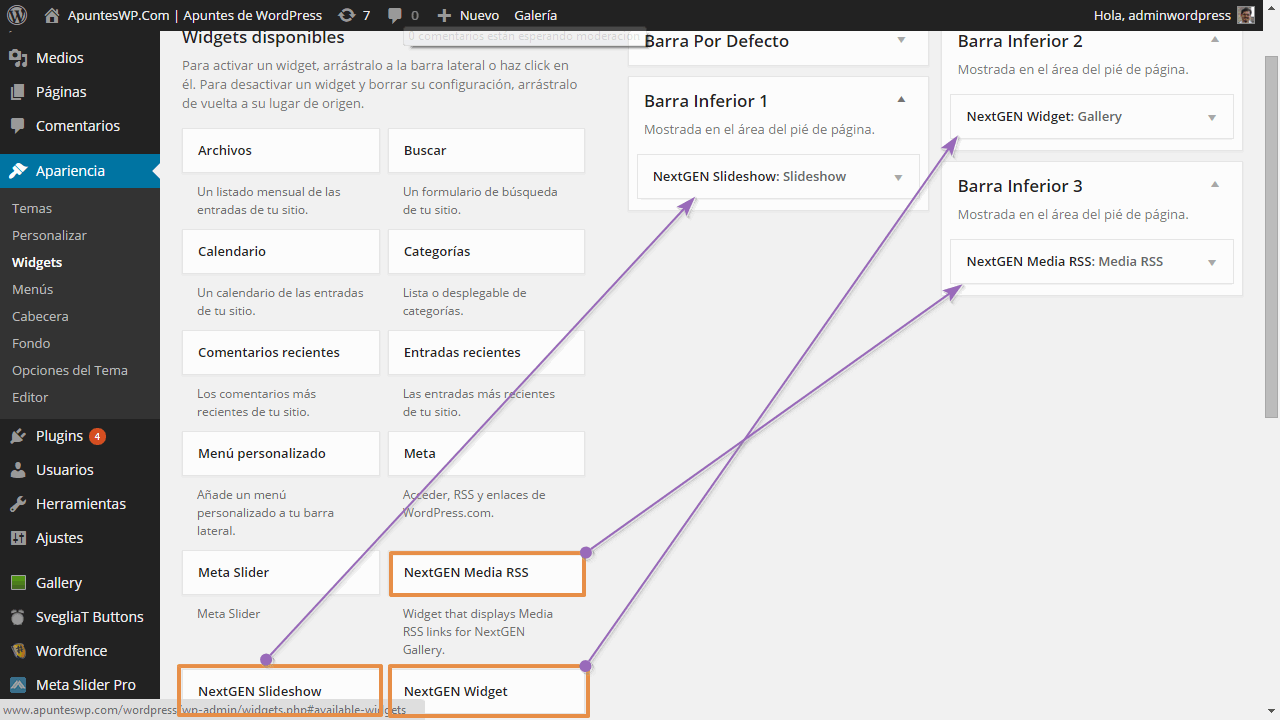The width and height of the screenshot is (1280, 720).
Task: Click the Meta Slider Pro icon
Action: tap(18, 685)
